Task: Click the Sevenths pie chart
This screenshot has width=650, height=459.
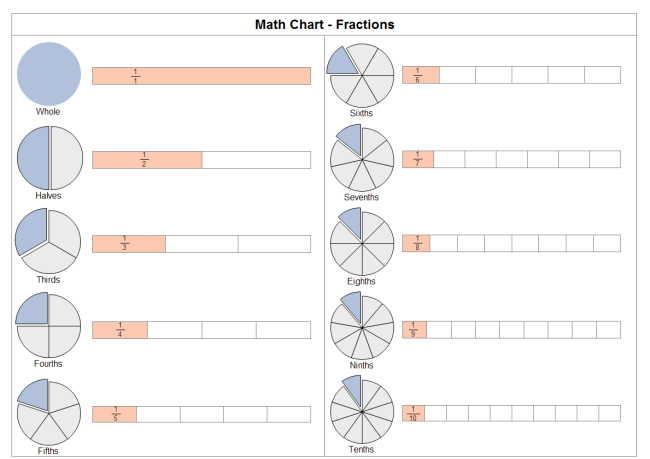Action: 361,159
